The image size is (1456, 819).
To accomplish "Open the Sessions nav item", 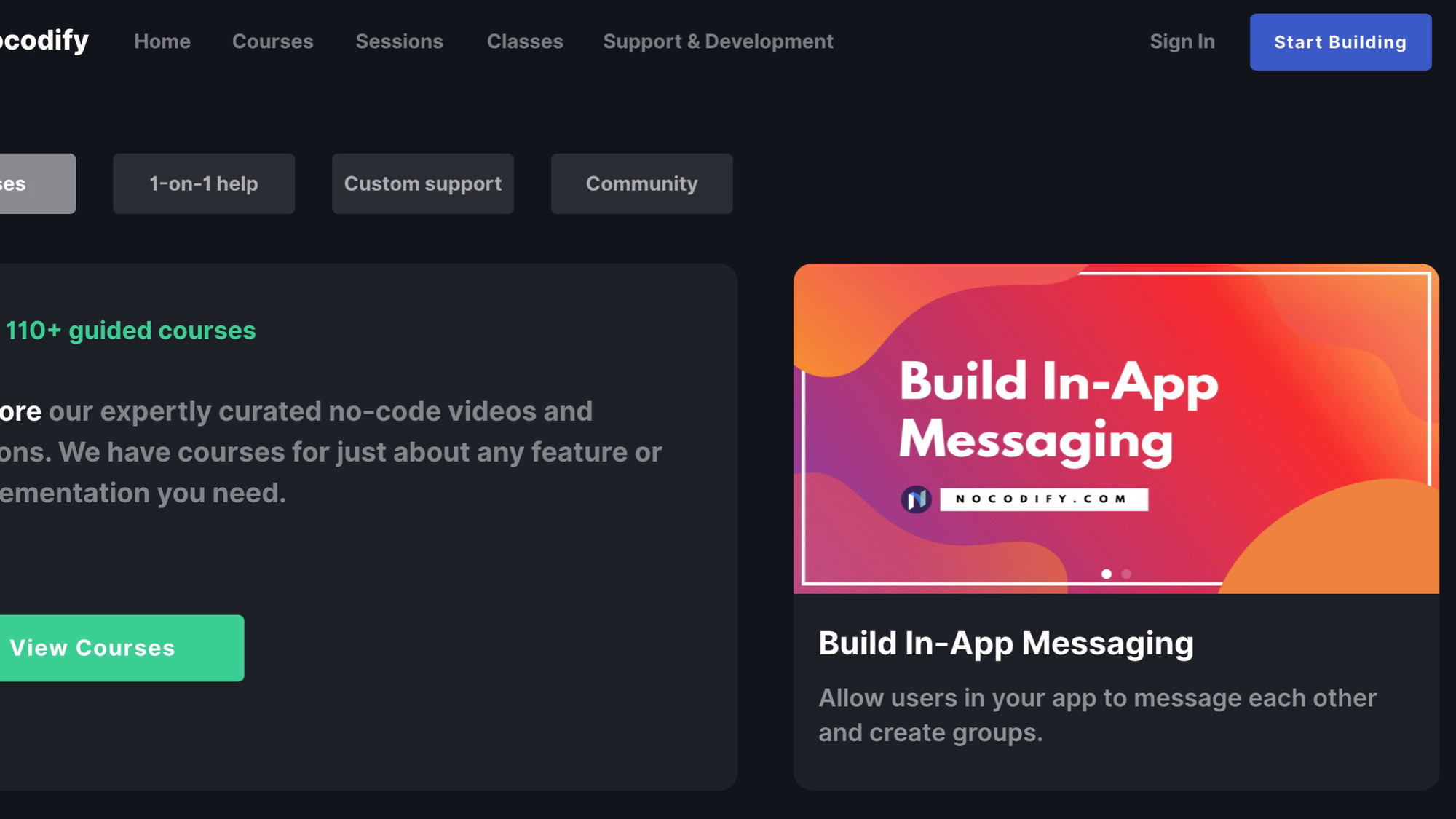I will pyautogui.click(x=400, y=41).
